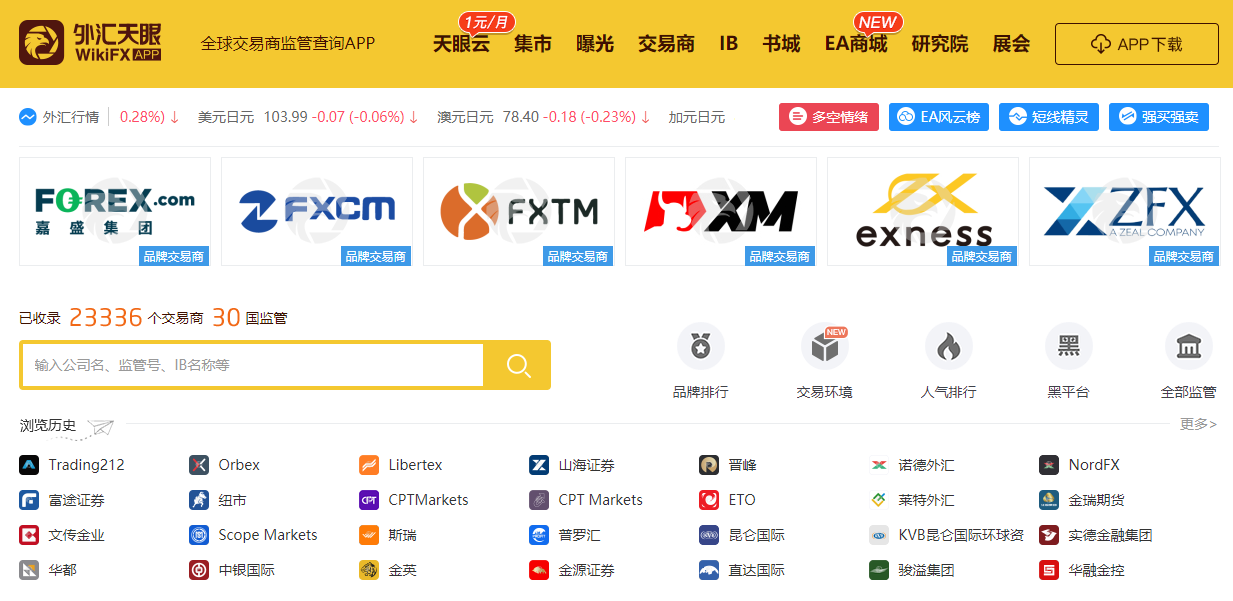Screen dimensions: 1233x601
Task: Open the FXCM broker card
Action: (317, 212)
